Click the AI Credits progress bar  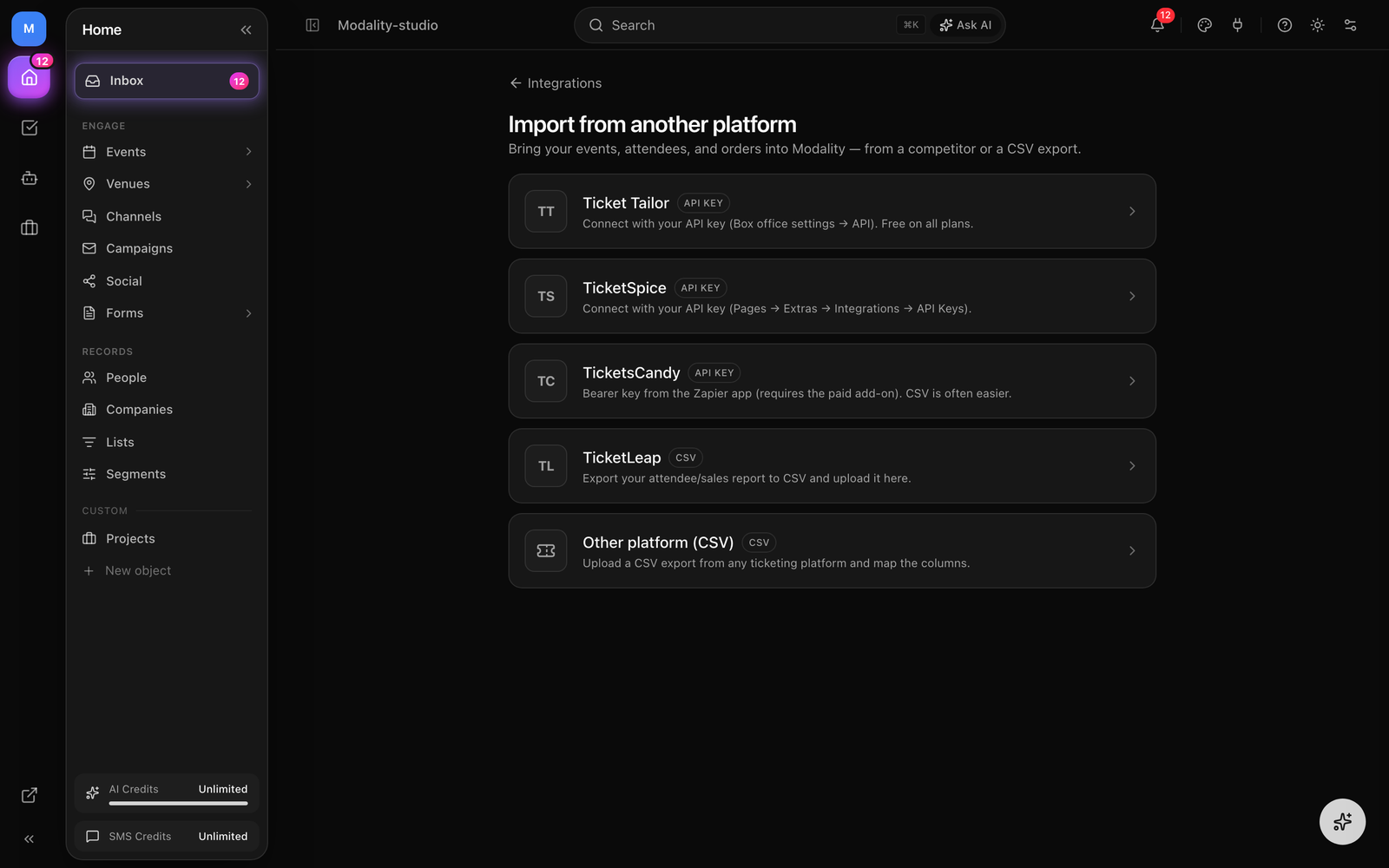click(x=178, y=804)
